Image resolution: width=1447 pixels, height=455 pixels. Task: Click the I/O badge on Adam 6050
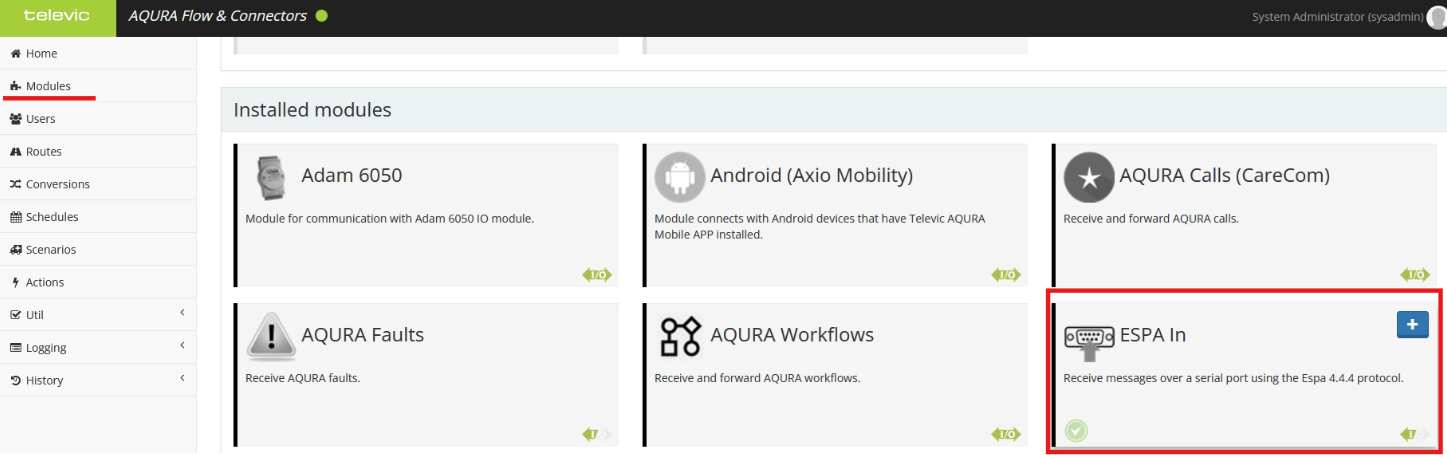click(596, 275)
